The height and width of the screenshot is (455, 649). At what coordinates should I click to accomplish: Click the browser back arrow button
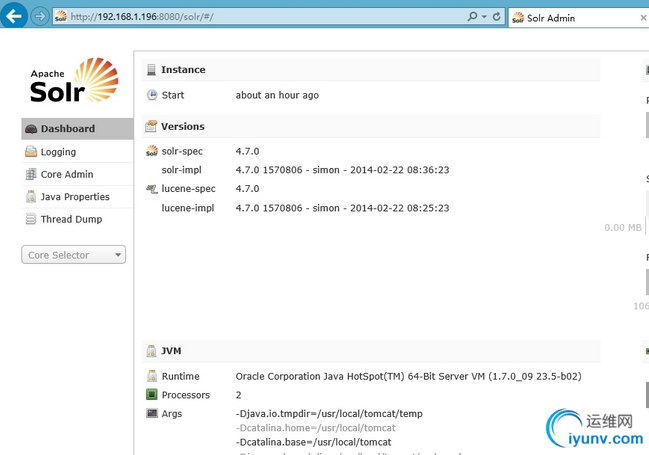(x=14, y=16)
